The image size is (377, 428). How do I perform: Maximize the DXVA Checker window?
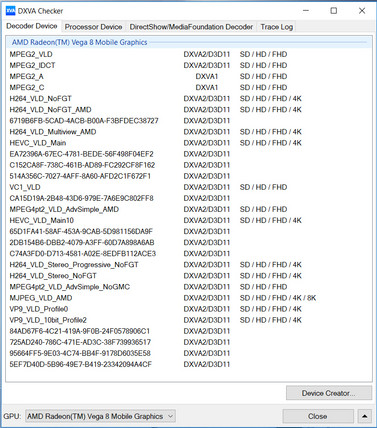coord(333,11)
